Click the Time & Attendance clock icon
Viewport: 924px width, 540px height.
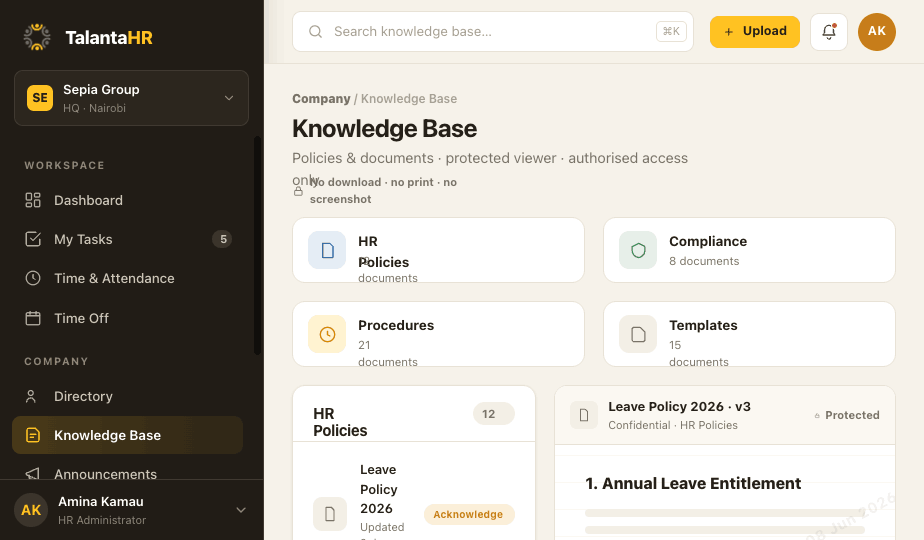click(33, 278)
